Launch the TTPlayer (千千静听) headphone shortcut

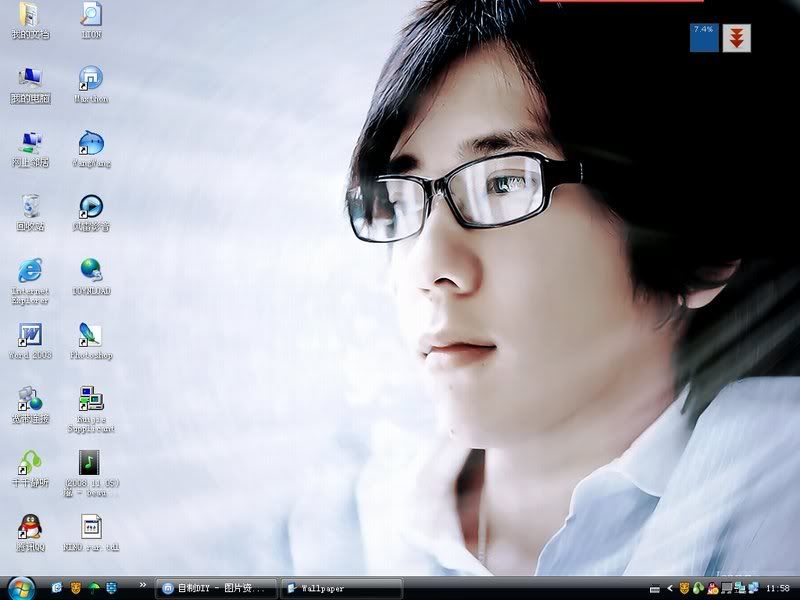pyautogui.click(x=30, y=462)
